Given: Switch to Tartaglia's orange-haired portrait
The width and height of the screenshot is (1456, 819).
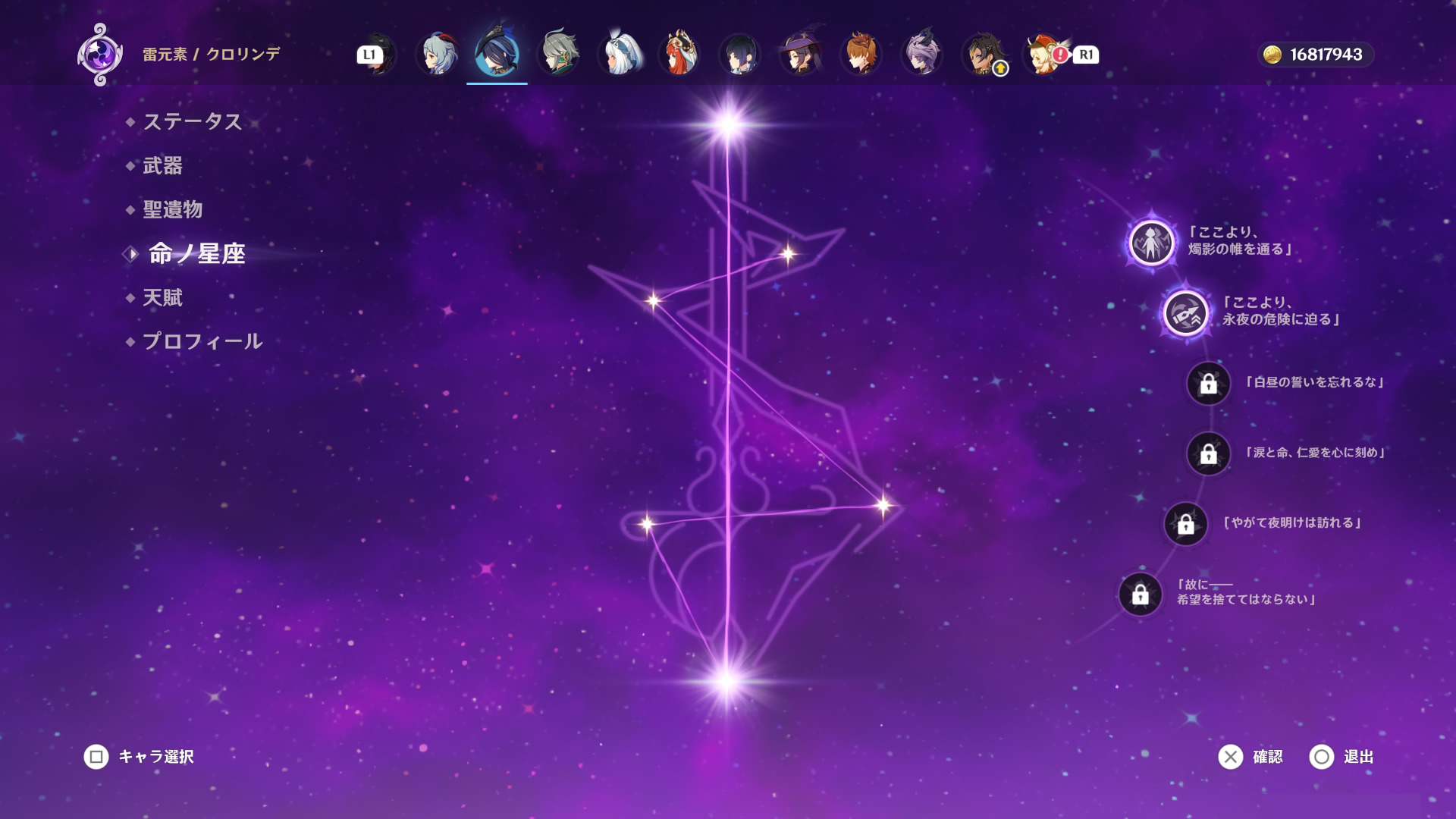Looking at the screenshot, I should [861, 54].
